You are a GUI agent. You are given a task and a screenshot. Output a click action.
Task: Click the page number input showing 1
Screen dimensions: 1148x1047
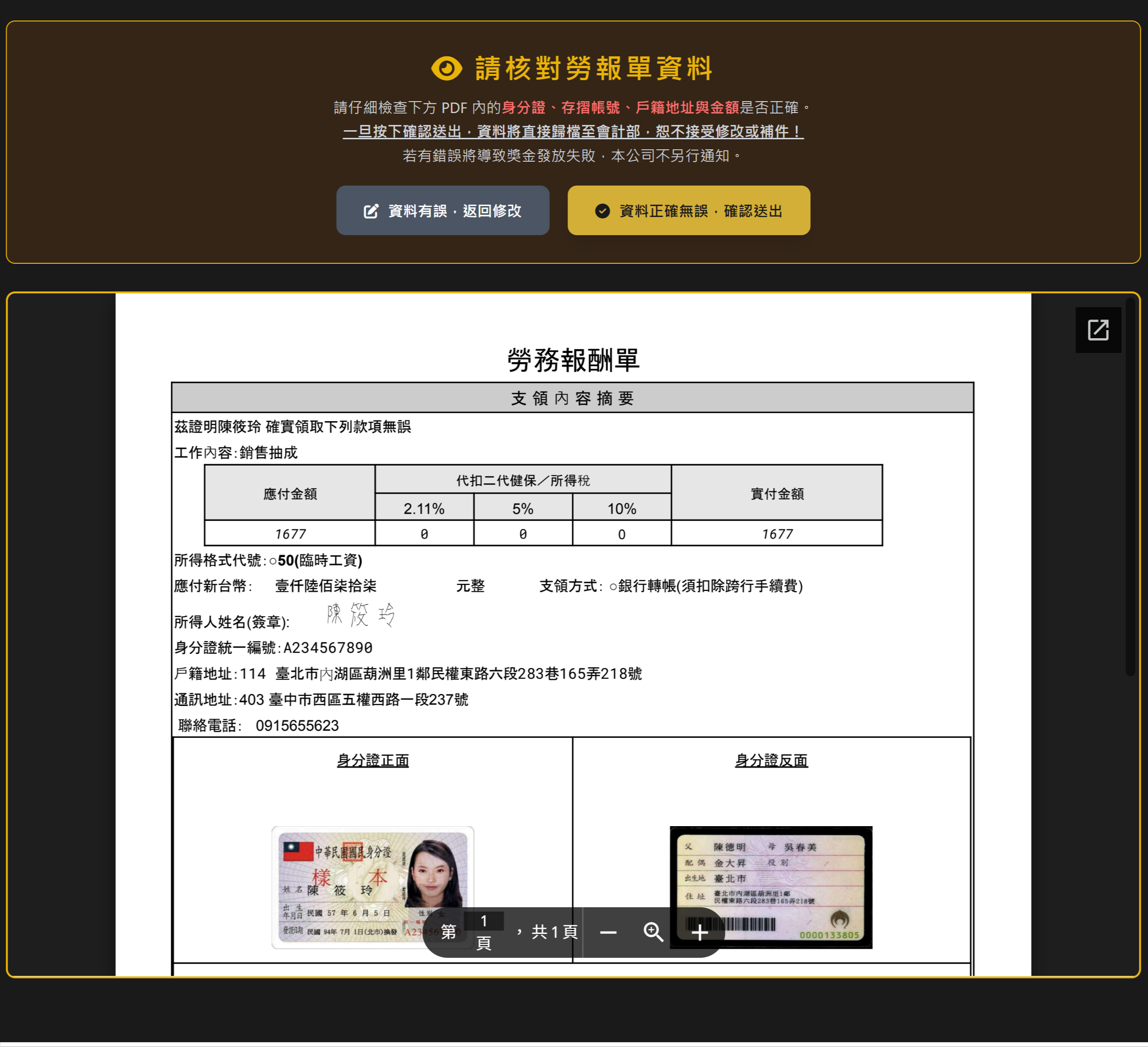[485, 921]
